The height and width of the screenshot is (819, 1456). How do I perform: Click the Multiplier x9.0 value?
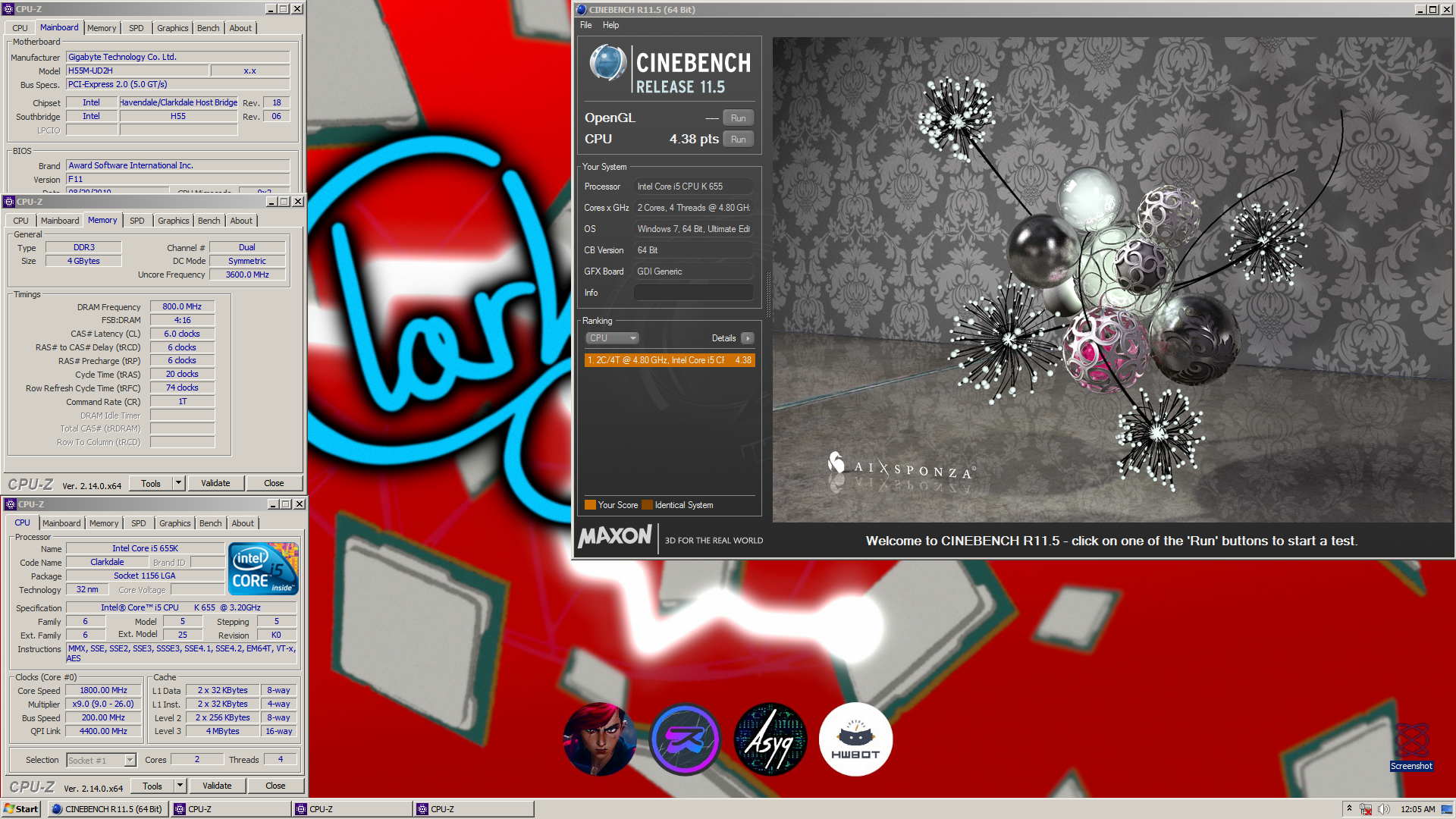(103, 704)
